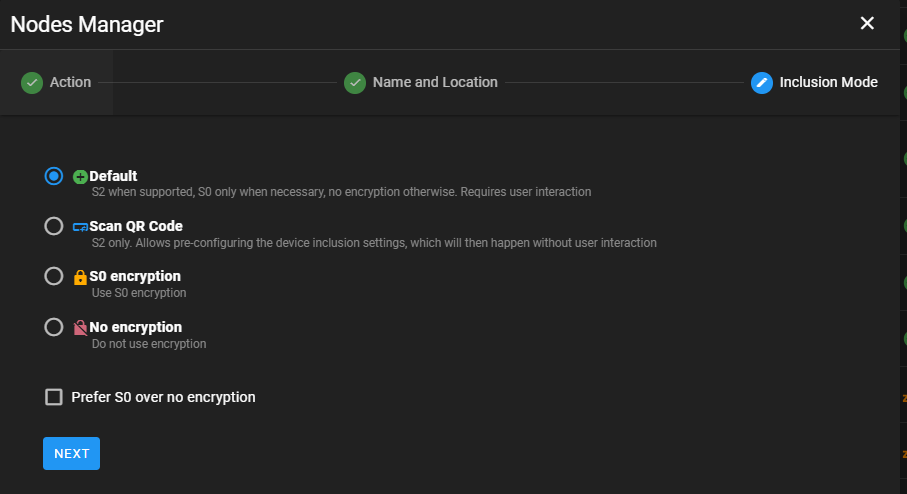Open the Inclusion Mode step label
Screen dimensions: 907x494
click(x=828, y=82)
